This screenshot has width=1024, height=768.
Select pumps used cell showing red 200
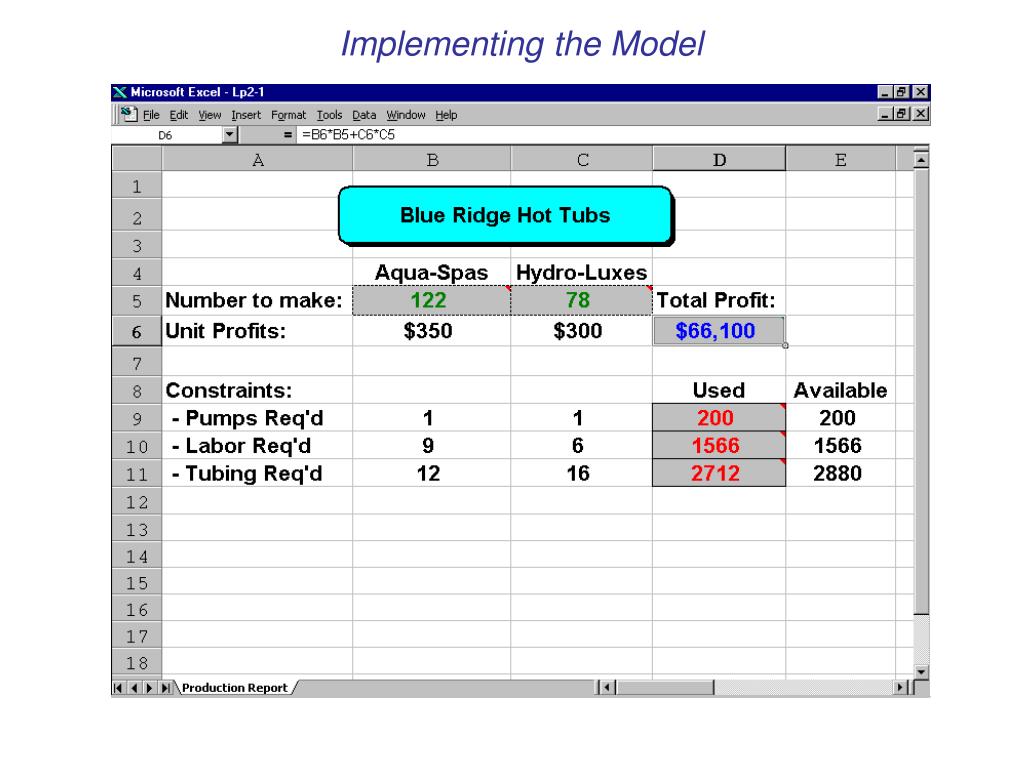[719, 418]
